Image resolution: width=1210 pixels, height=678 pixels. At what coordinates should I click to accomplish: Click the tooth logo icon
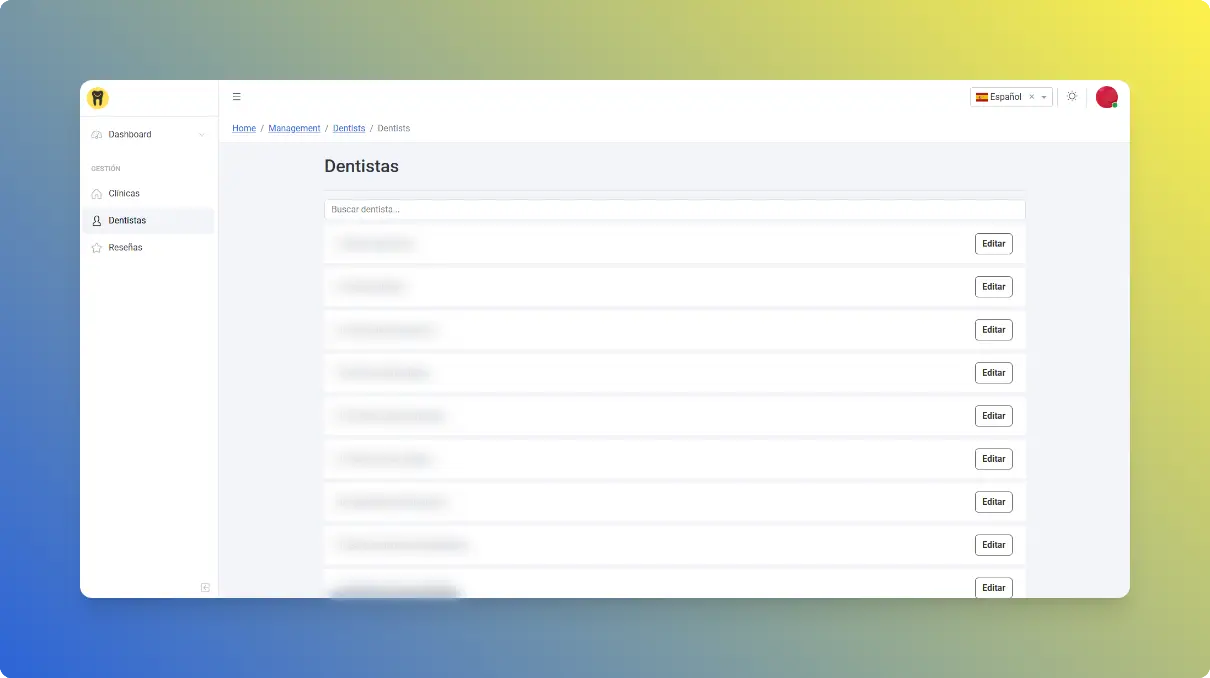coord(97,98)
